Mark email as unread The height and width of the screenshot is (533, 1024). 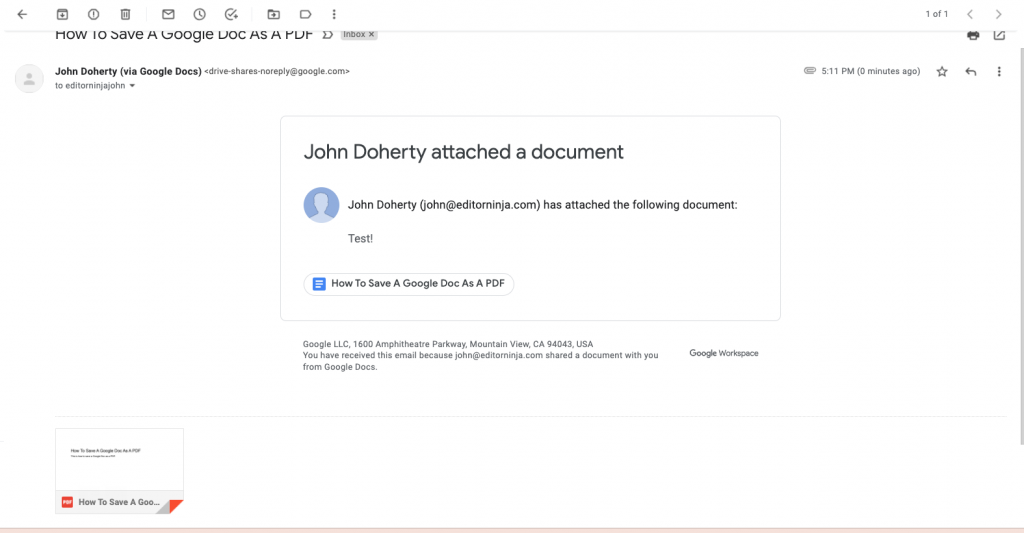[x=168, y=14]
